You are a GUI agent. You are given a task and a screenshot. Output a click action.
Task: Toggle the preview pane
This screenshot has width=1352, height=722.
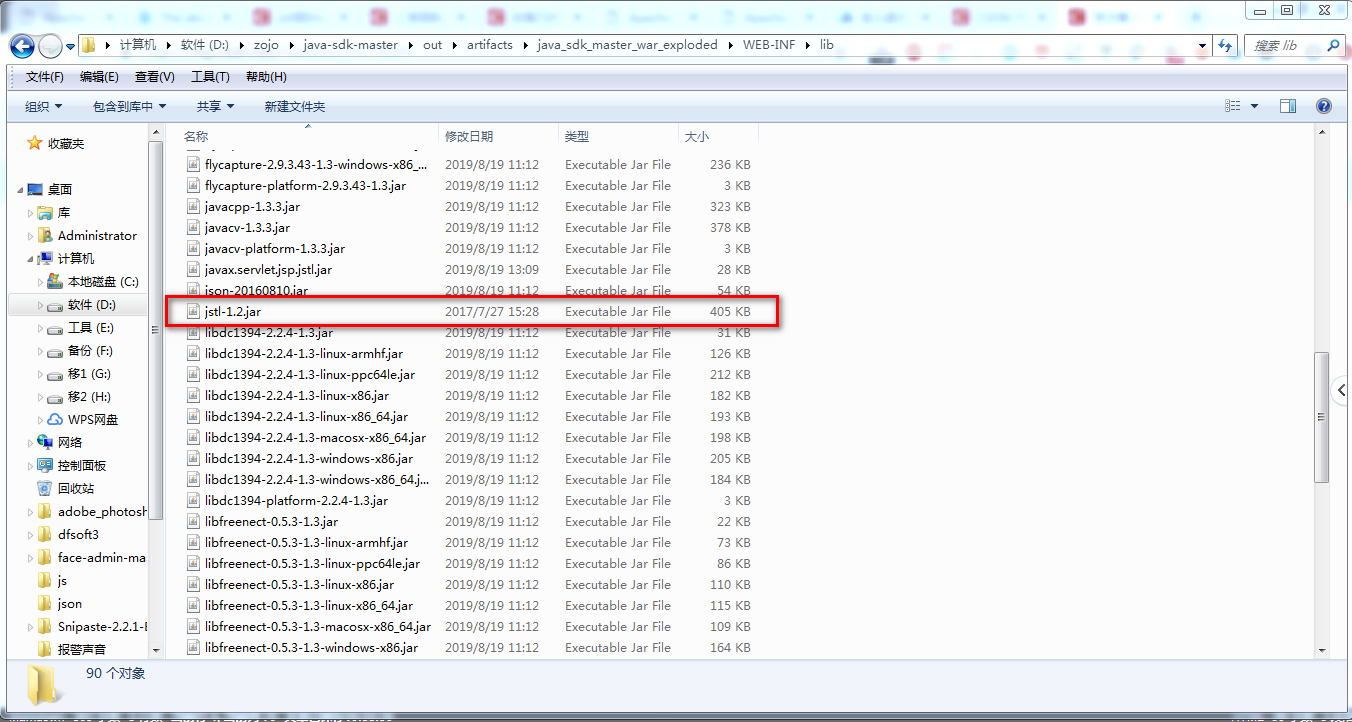click(x=1288, y=105)
